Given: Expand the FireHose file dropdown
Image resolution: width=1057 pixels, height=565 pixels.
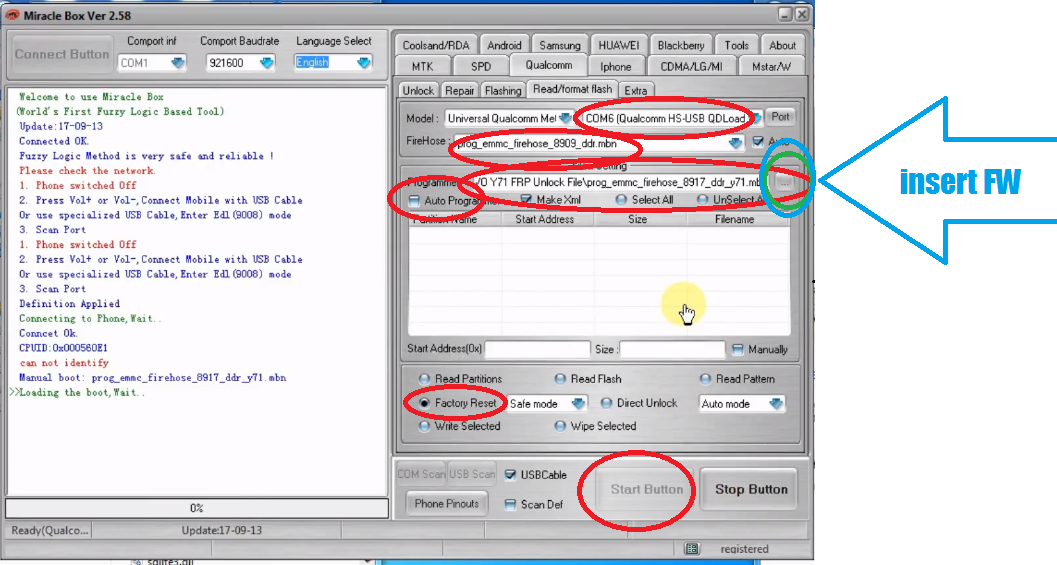Looking at the screenshot, I should [735, 143].
